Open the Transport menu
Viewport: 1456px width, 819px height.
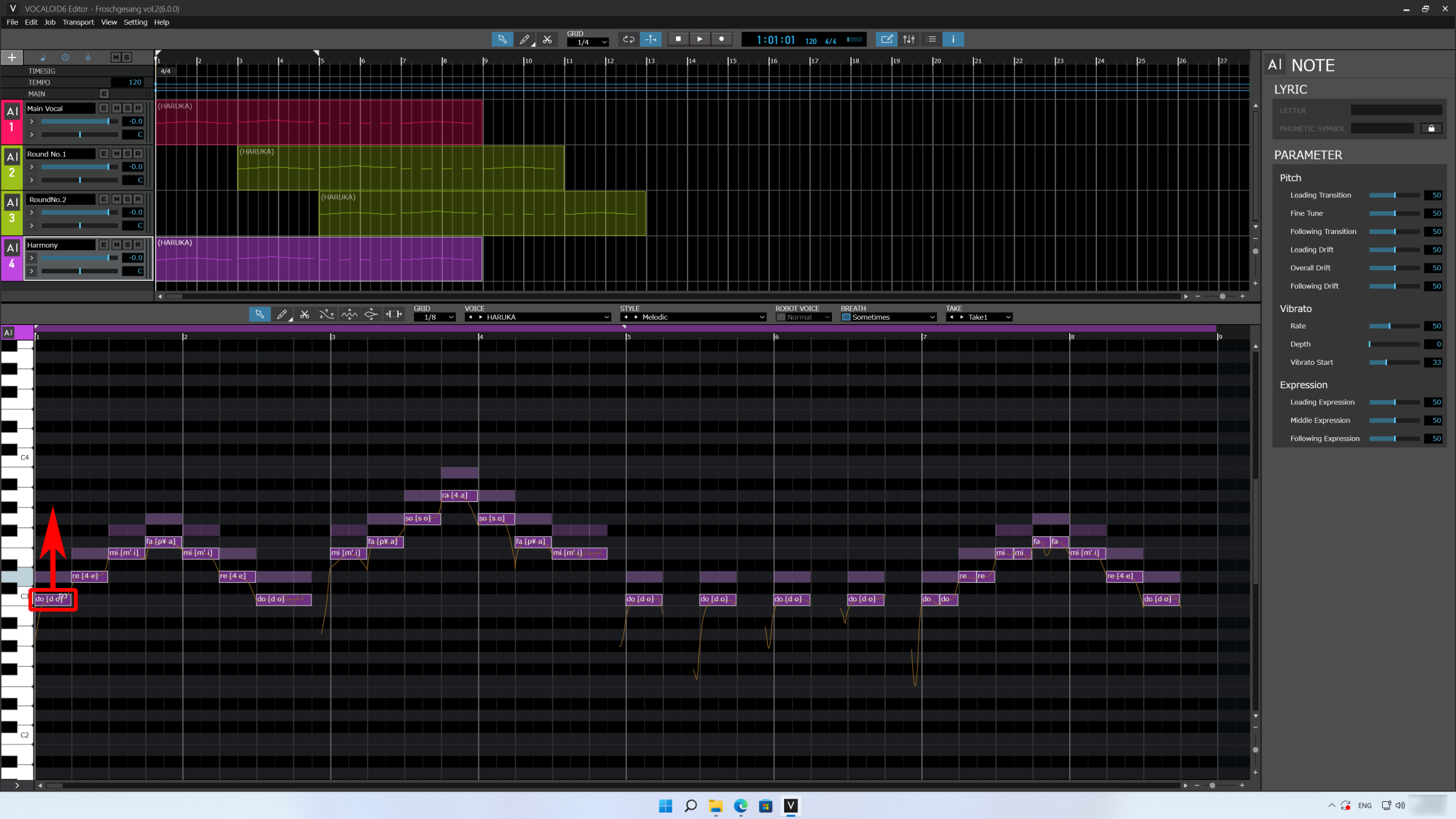pyautogui.click(x=78, y=22)
